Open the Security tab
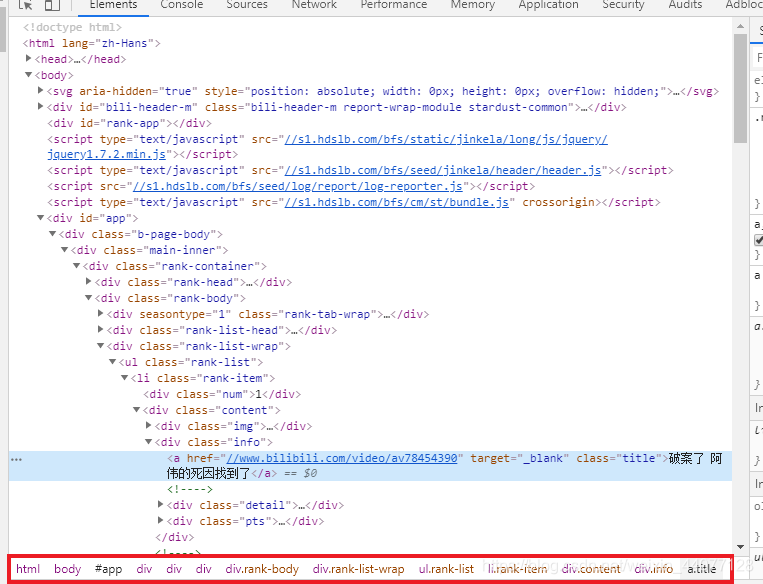Viewport: 763px width, 584px height. tap(623, 5)
